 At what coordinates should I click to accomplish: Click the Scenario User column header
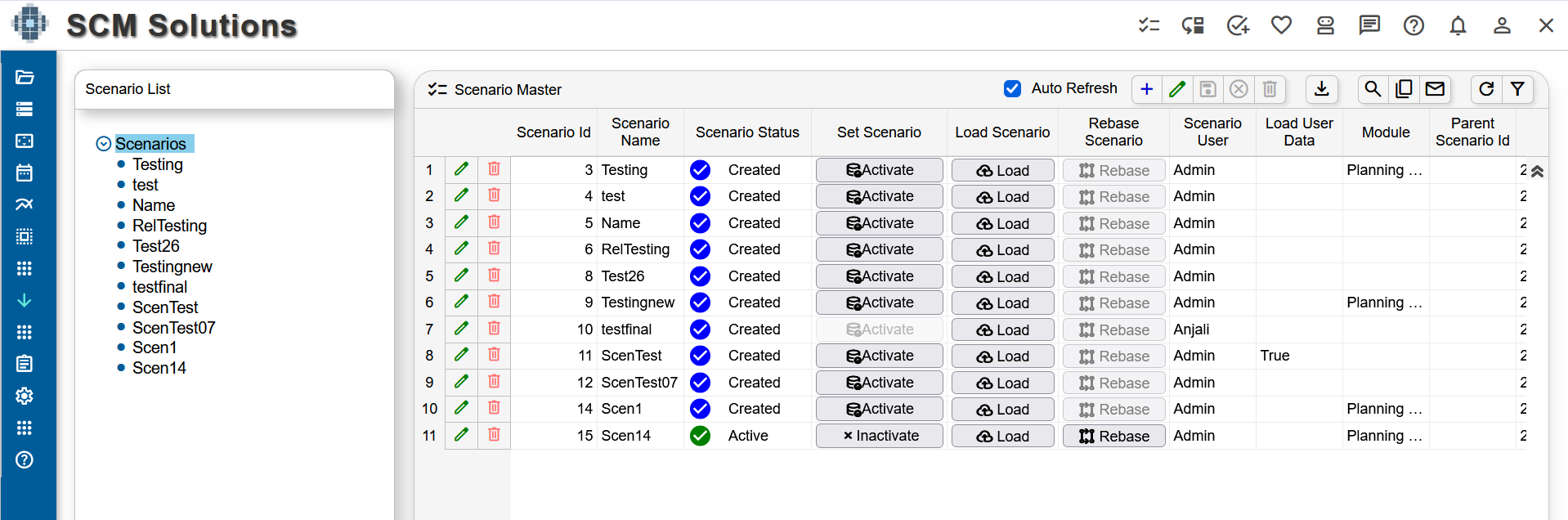[1212, 132]
